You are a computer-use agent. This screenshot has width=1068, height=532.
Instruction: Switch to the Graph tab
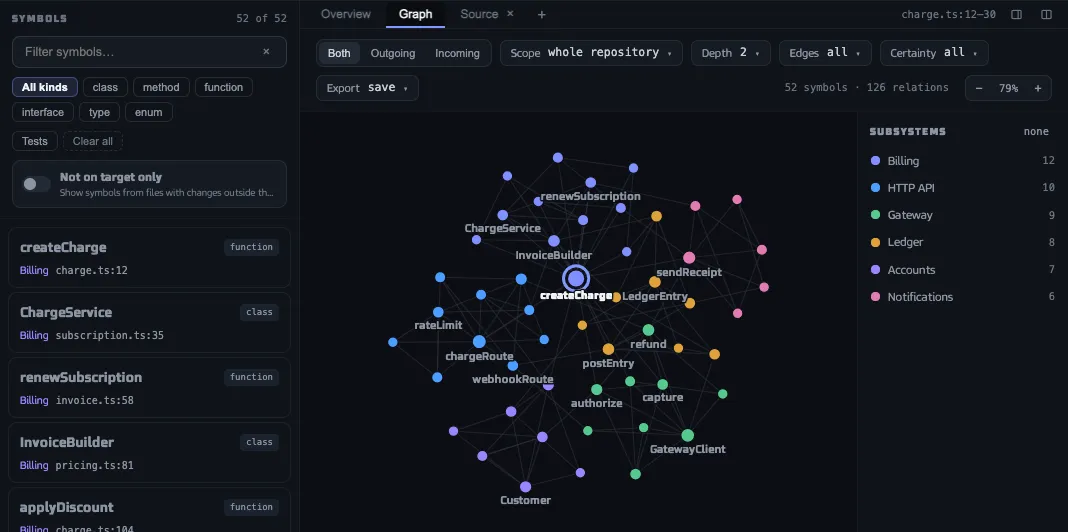point(415,14)
